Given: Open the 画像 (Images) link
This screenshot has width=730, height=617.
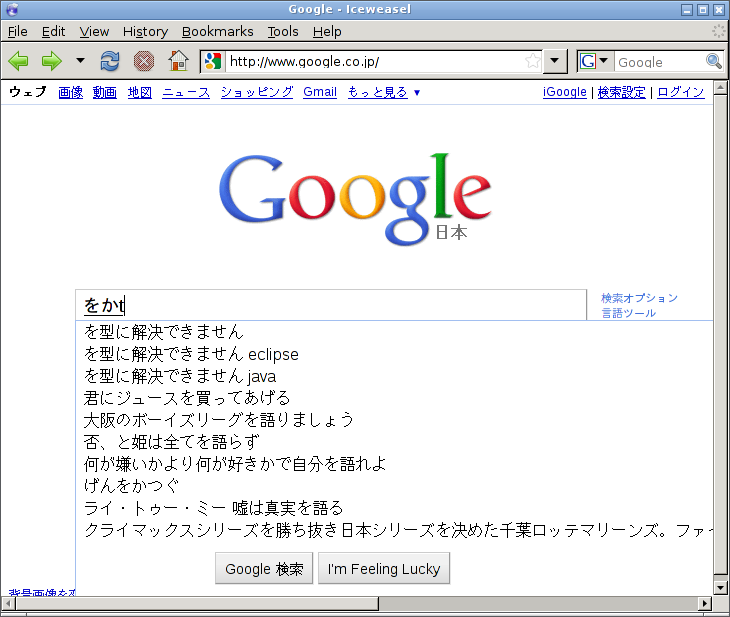Looking at the screenshot, I should (x=71, y=92).
